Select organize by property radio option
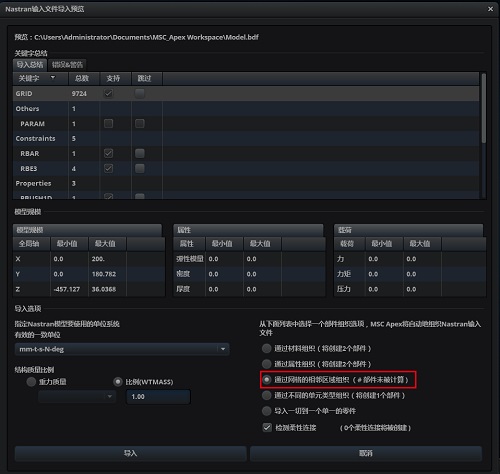This screenshot has height=474, width=500. (266, 364)
